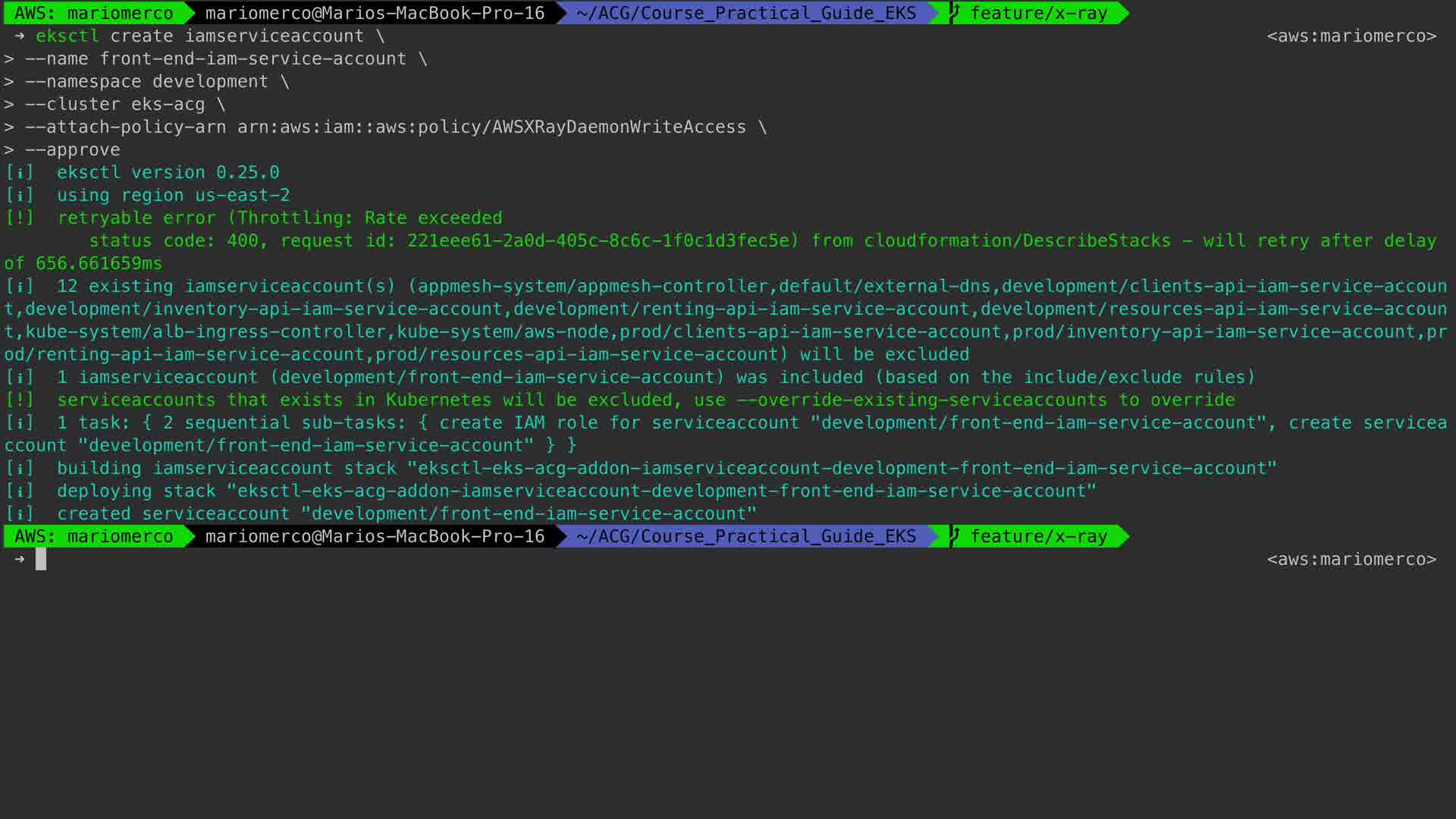Click the terminal cursor block at the prompt

[x=41, y=559]
